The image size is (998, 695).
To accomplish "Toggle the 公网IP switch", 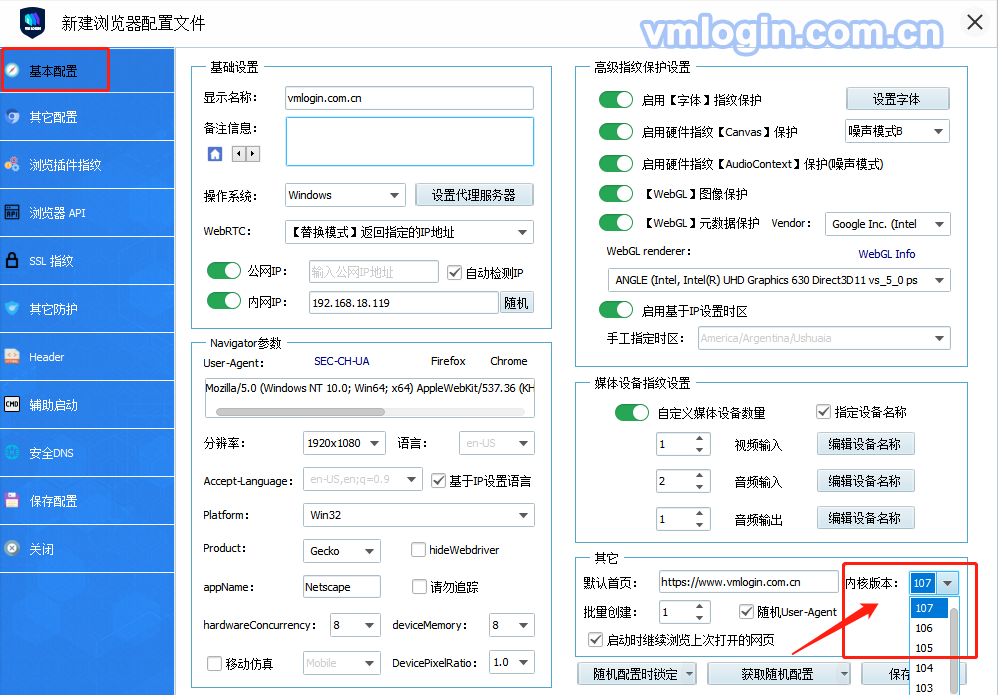I will (x=223, y=270).
